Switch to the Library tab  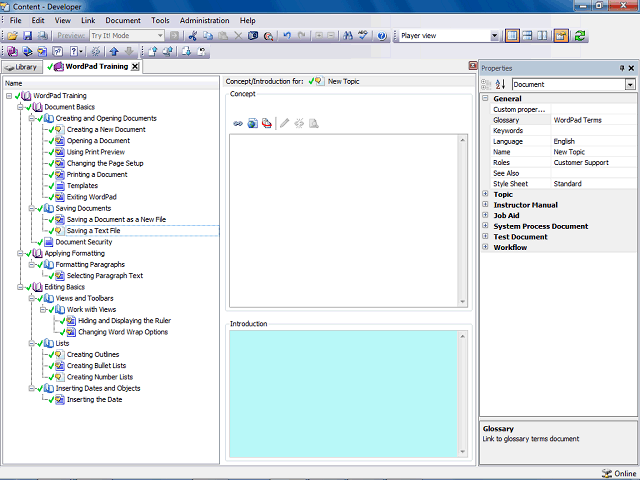tap(22, 67)
